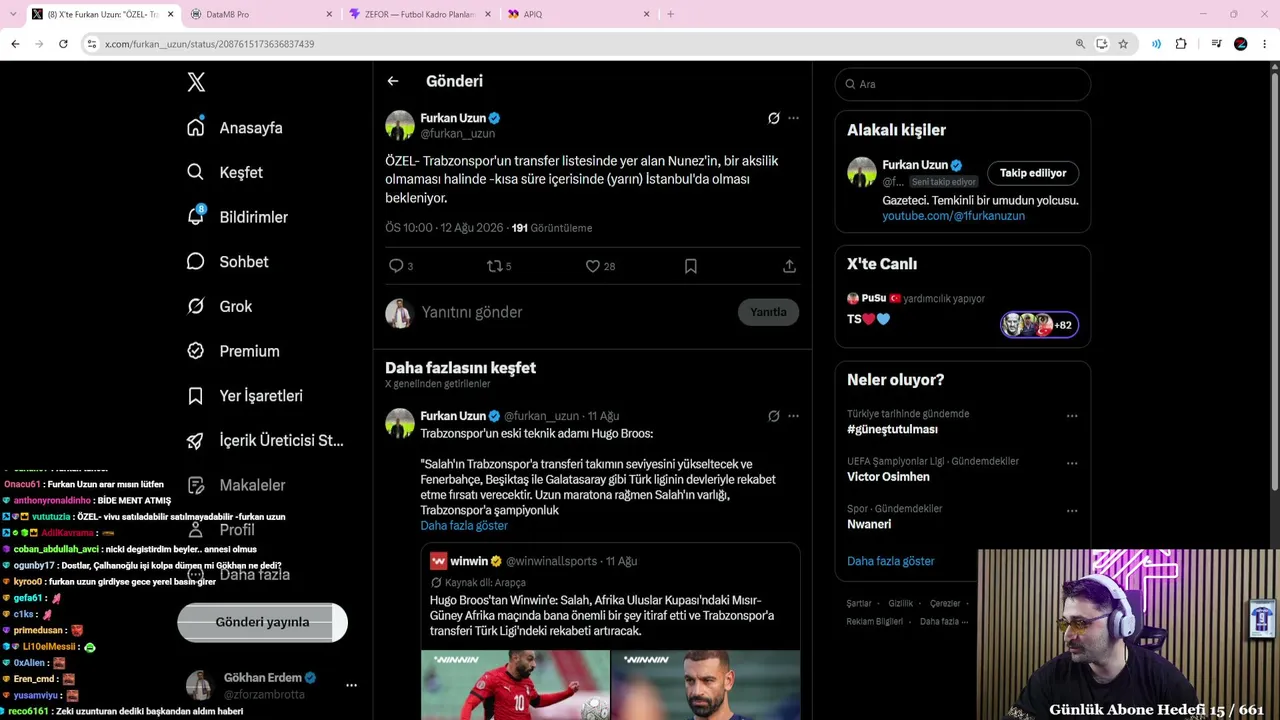Repost the post with 5 reposts
This screenshot has height=720, width=1280.
point(498,266)
